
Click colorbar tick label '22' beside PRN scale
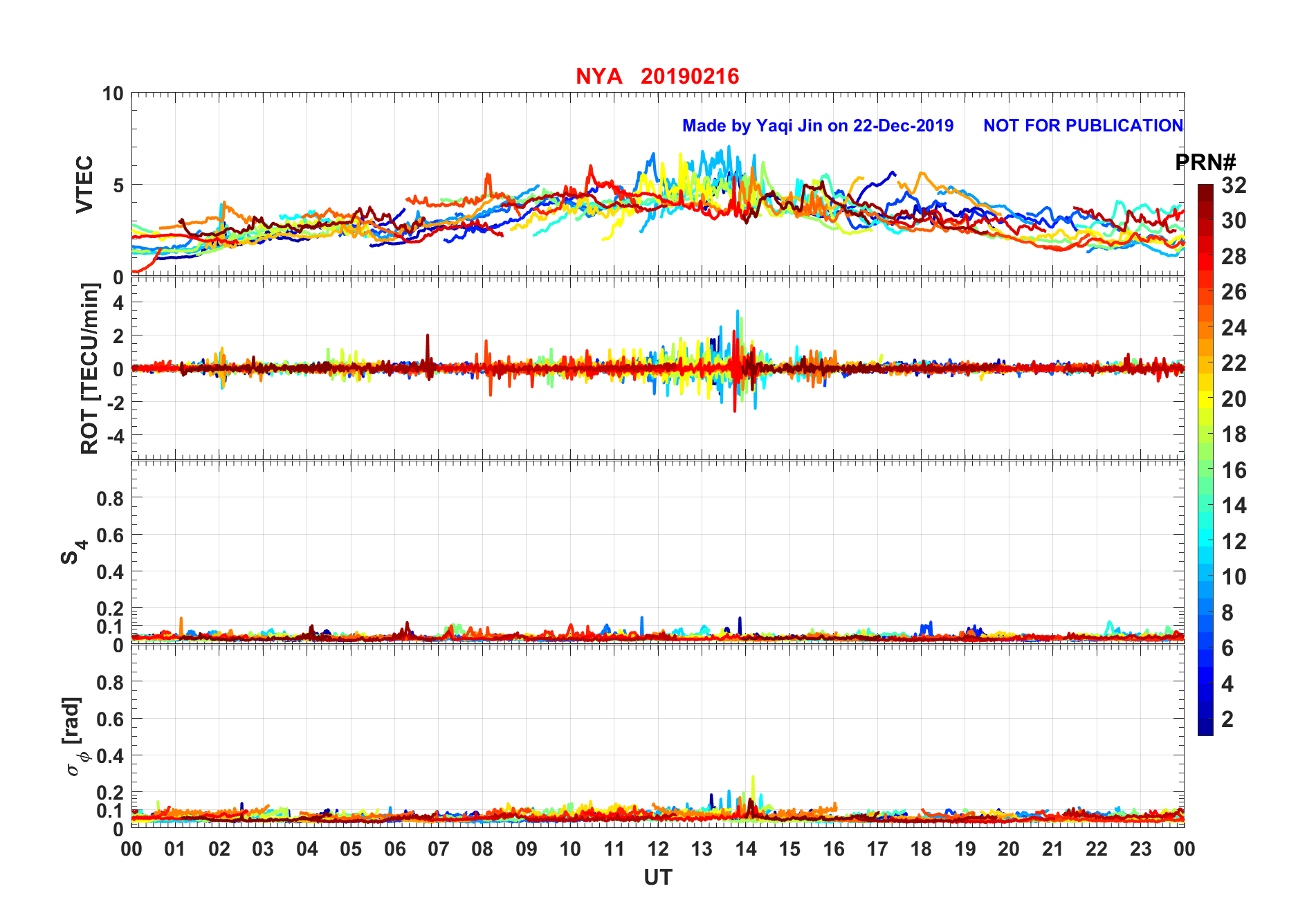[1234, 363]
